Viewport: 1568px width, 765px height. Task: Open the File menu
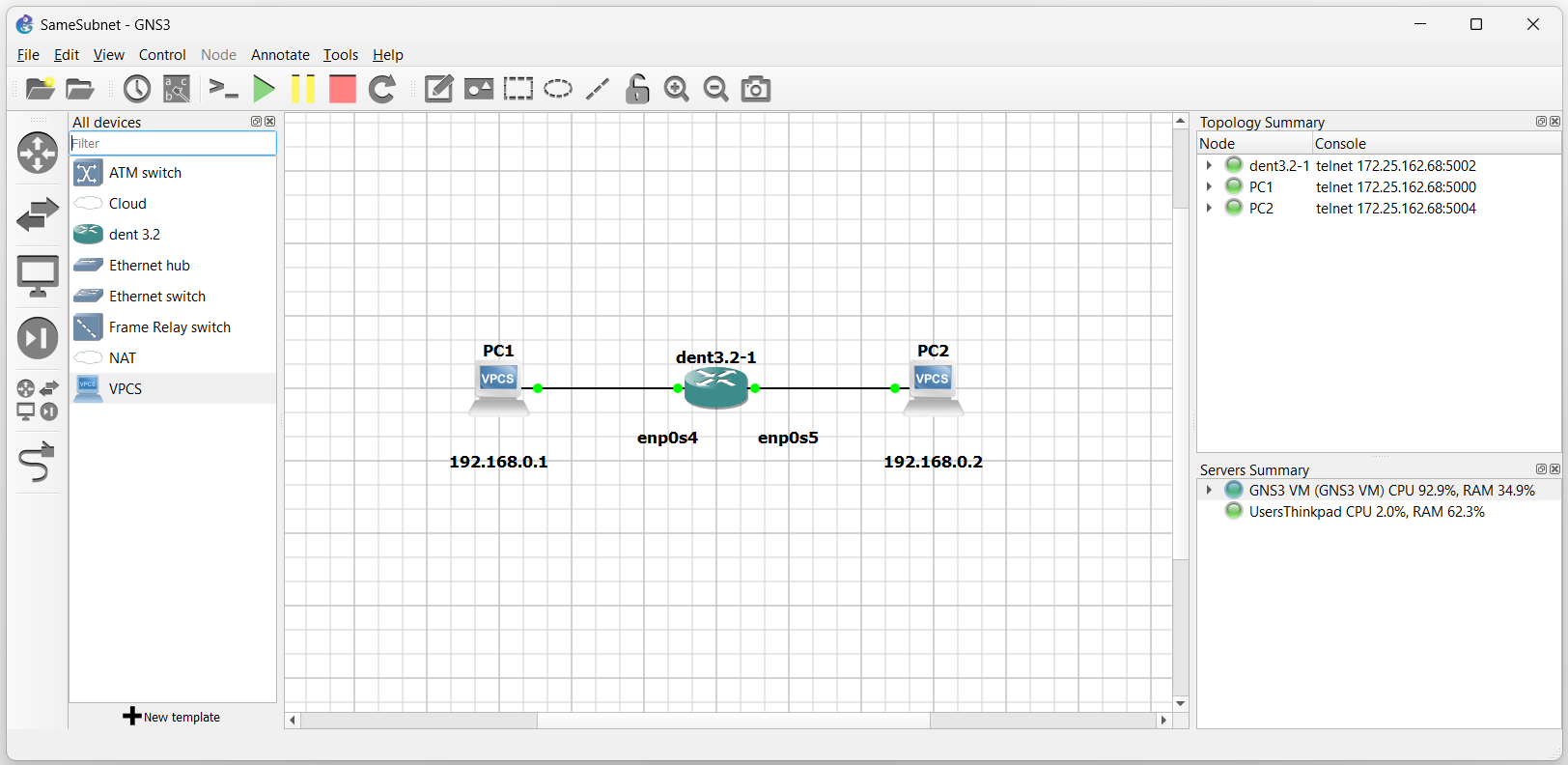click(x=28, y=55)
